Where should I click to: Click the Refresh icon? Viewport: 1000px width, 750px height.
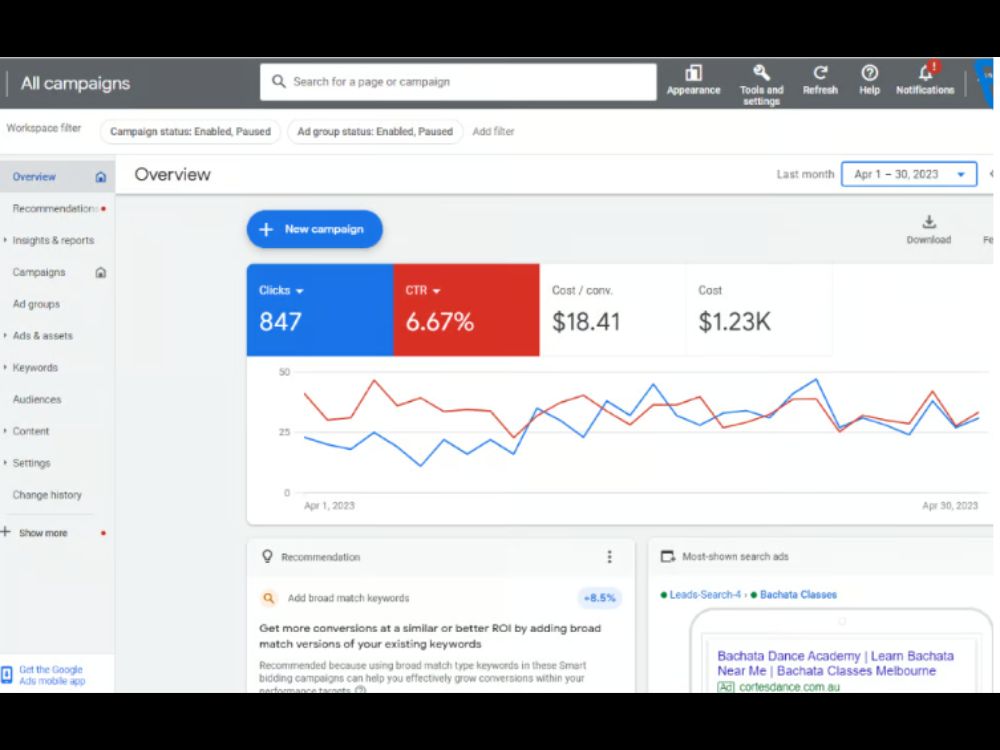(820, 73)
